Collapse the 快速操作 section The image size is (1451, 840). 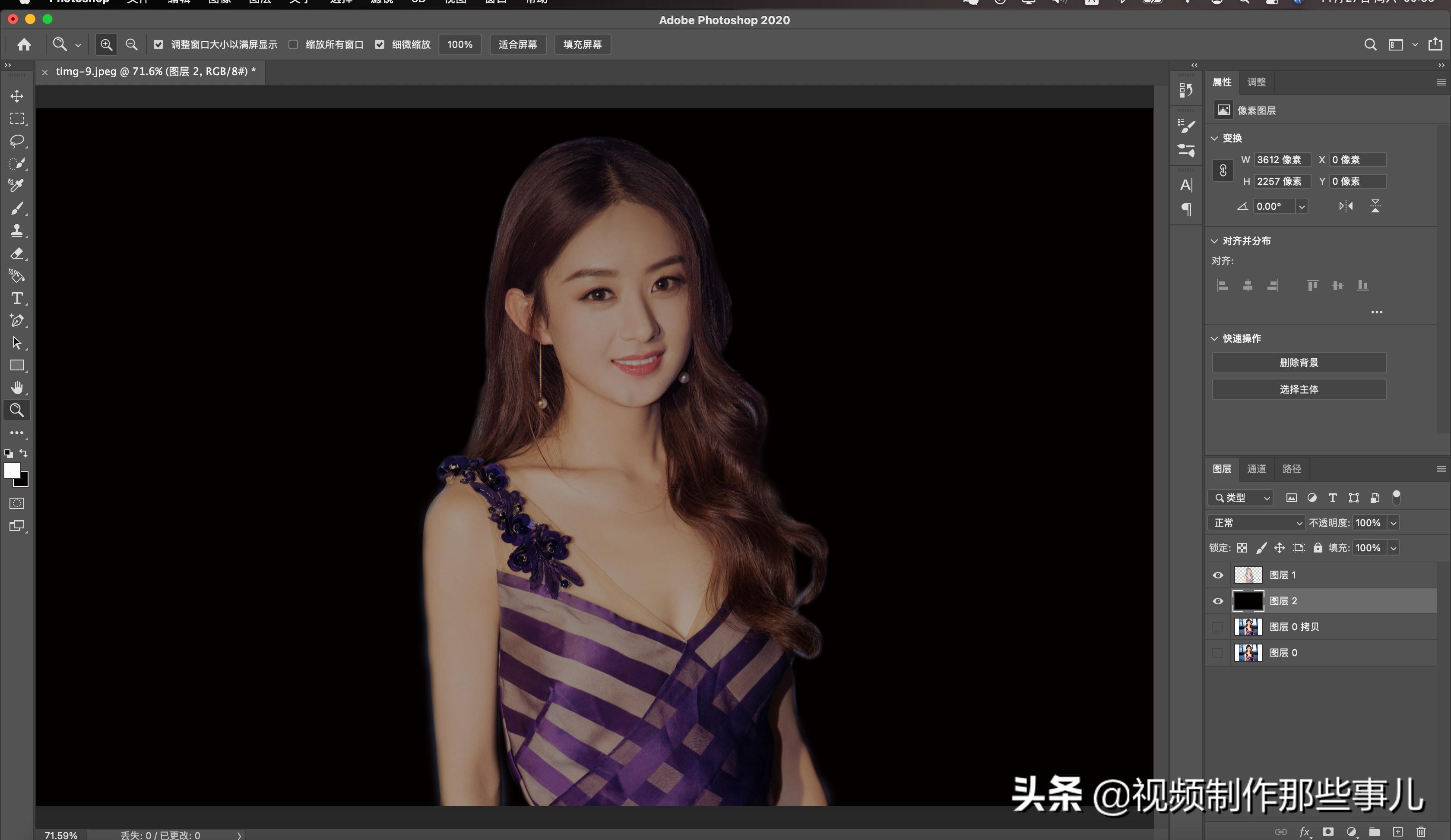coord(1214,338)
